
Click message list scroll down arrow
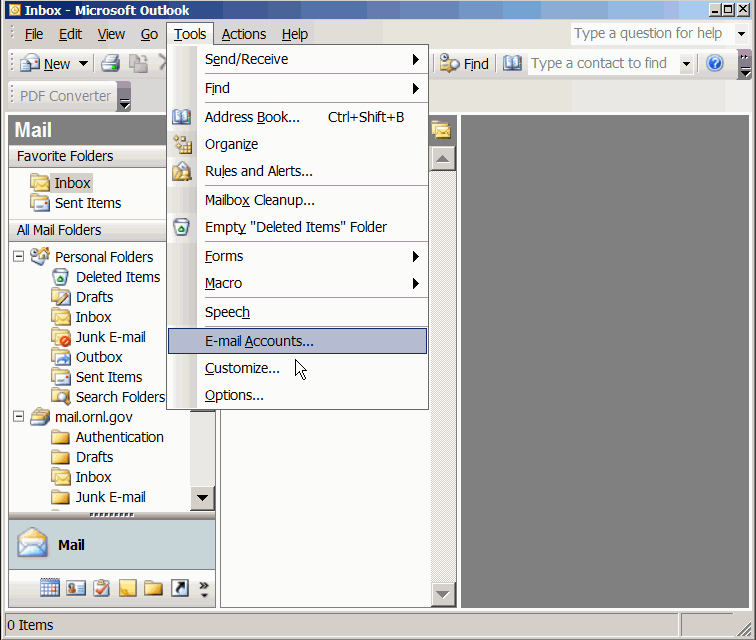tap(443, 594)
